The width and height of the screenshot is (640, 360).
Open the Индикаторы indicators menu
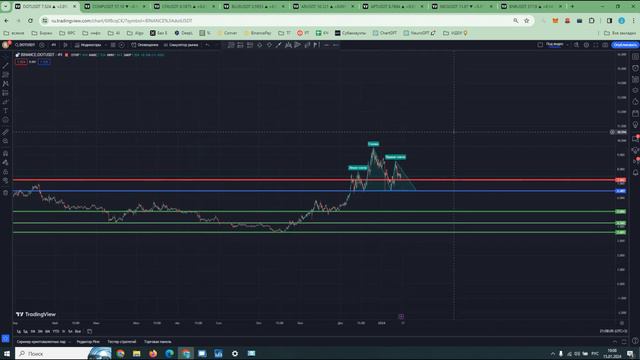(x=88, y=45)
